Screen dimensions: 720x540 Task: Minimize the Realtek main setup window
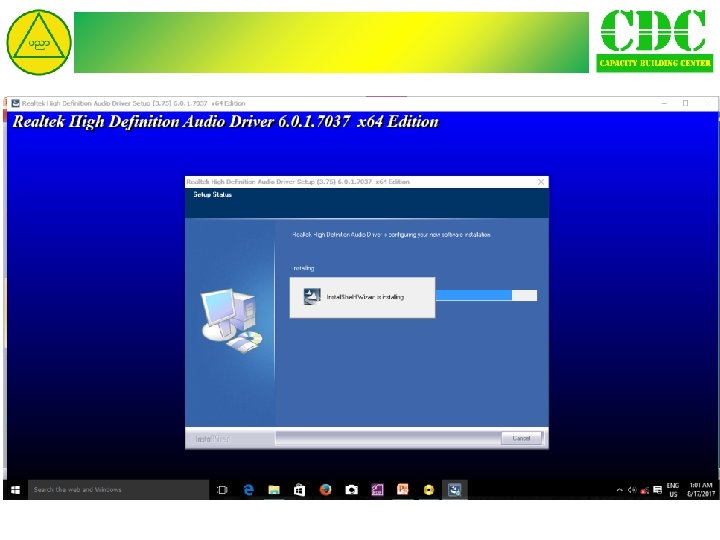point(664,103)
